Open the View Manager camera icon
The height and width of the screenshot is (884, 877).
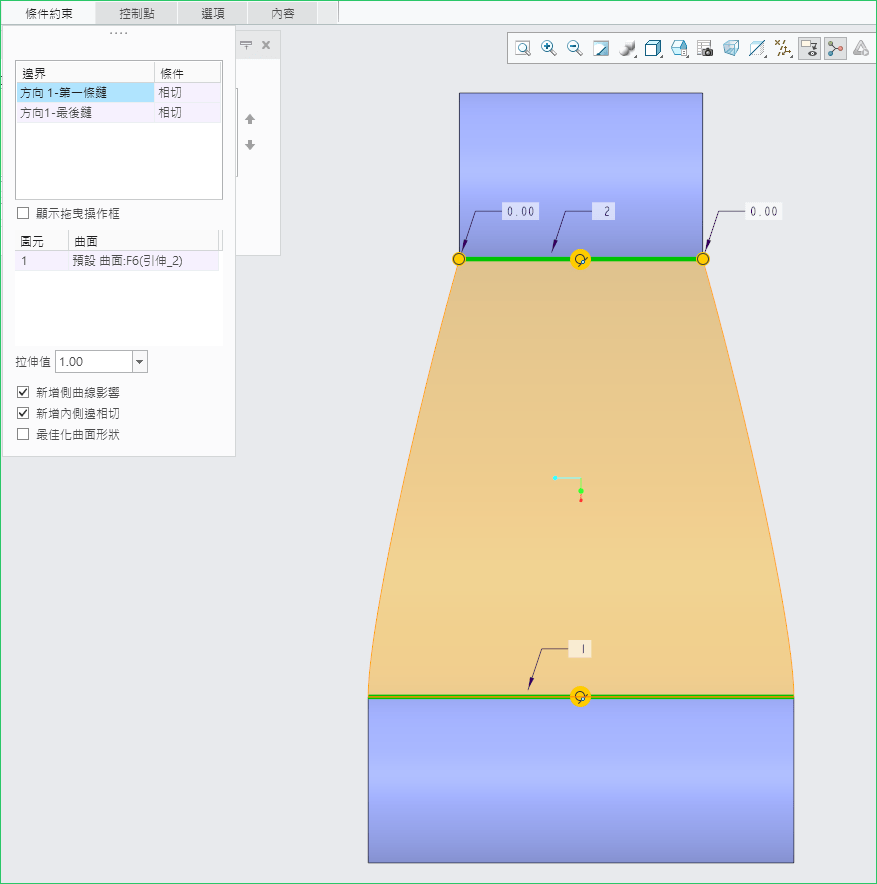point(705,48)
